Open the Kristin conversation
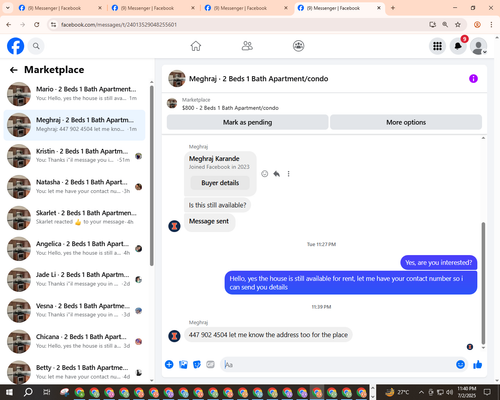500x400 pixels. pyautogui.click(x=74, y=156)
